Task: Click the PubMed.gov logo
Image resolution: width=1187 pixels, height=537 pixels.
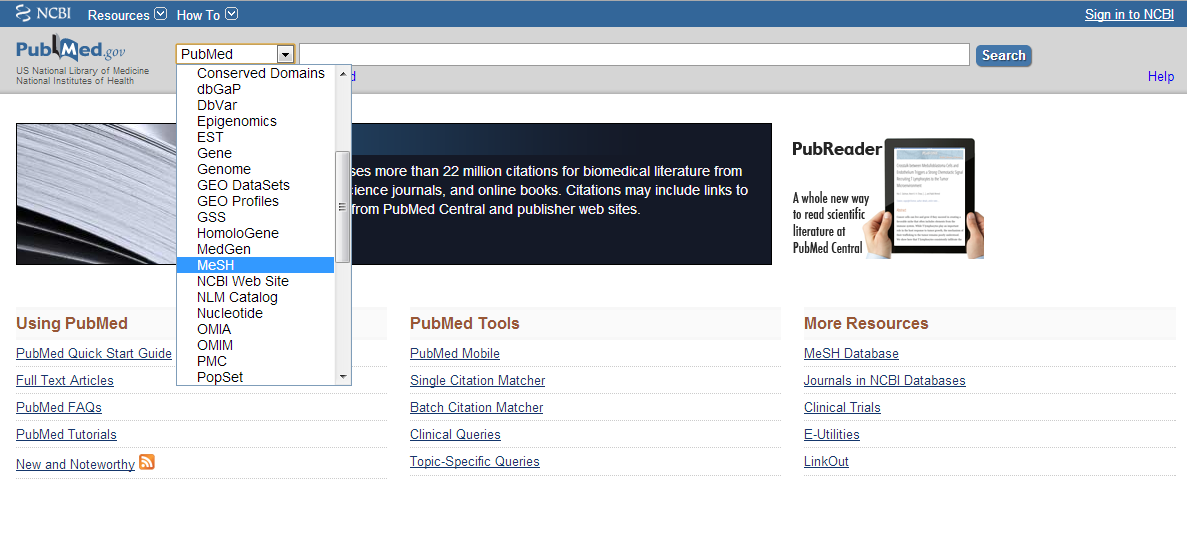Action: pos(71,50)
